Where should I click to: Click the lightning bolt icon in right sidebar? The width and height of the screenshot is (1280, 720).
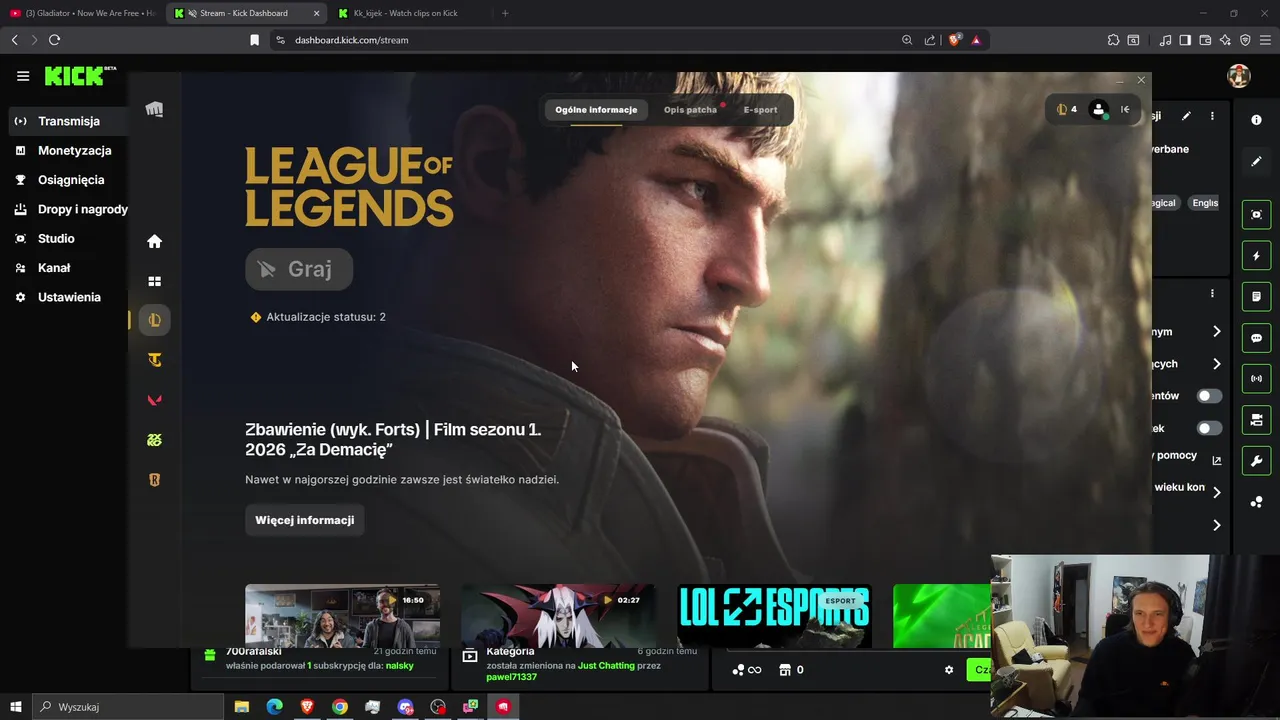1256,256
